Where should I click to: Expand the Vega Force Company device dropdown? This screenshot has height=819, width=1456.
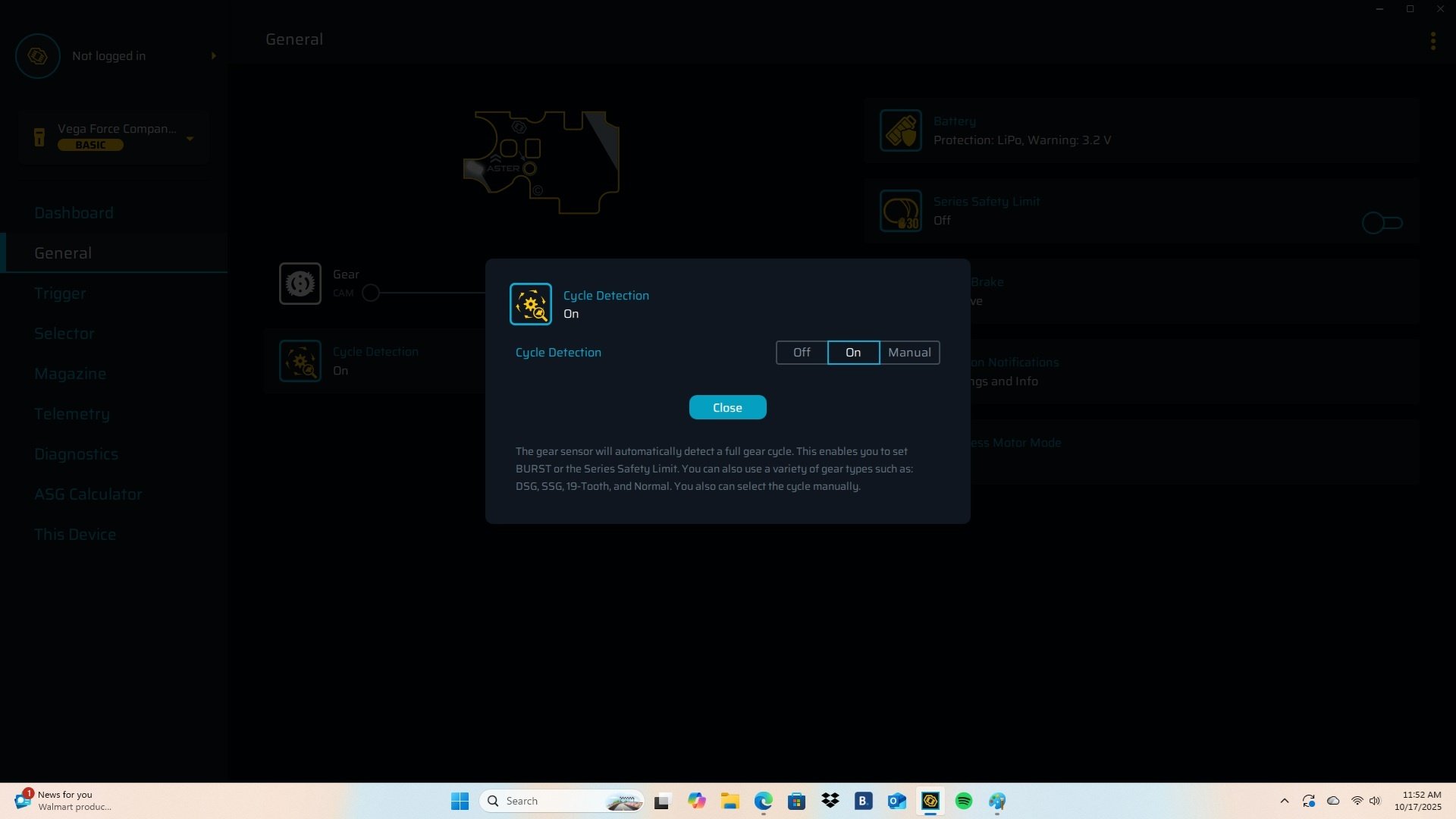coord(190,138)
